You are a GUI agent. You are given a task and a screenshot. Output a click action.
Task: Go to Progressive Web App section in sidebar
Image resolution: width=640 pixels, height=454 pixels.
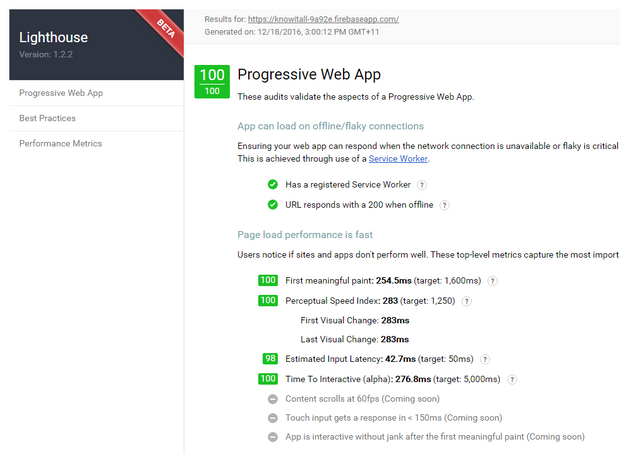click(96, 93)
